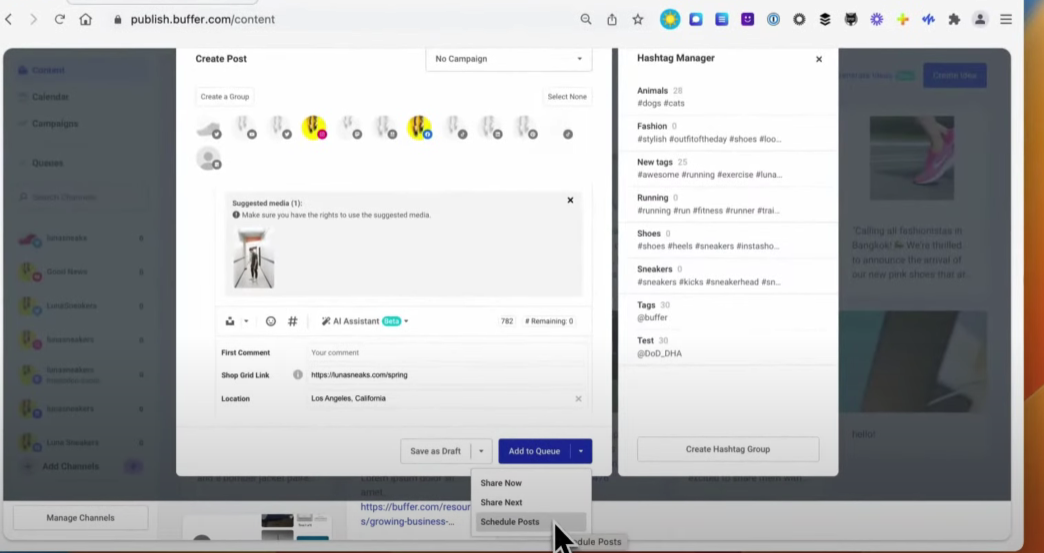This screenshot has width=1044, height=553.
Task: Select Share Next from the menu
Action: [x=501, y=502]
